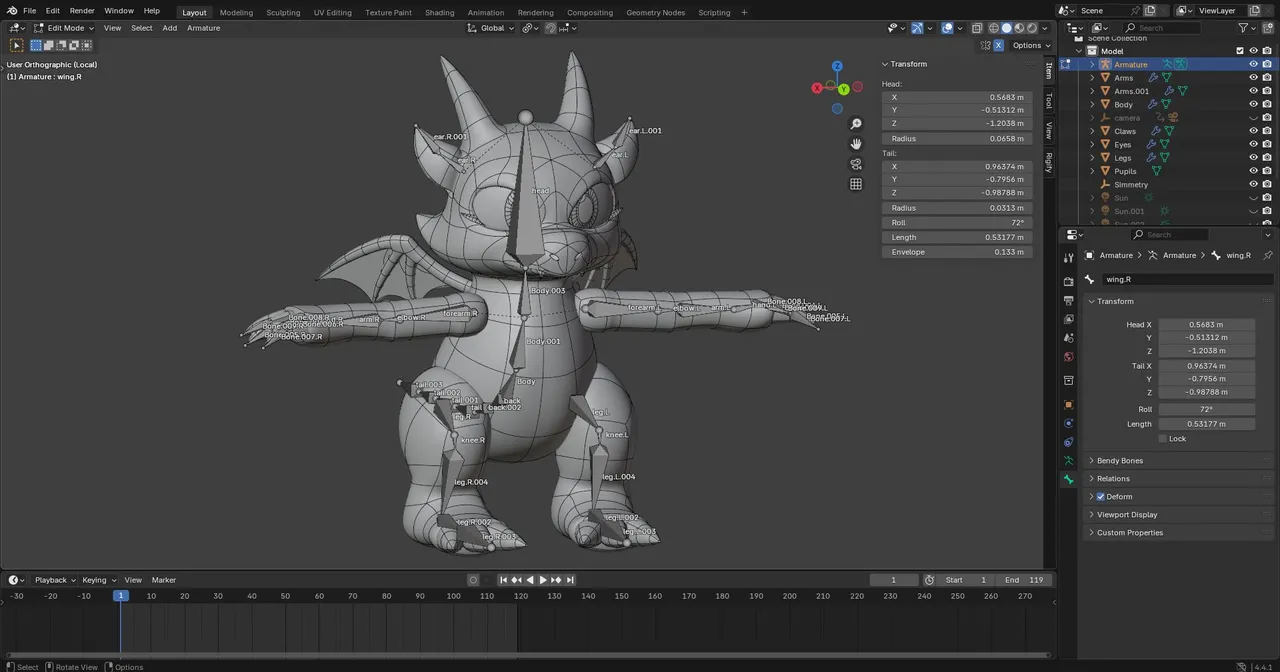Switch to the Geometry Nodes workspace tab

pyautogui.click(x=656, y=12)
